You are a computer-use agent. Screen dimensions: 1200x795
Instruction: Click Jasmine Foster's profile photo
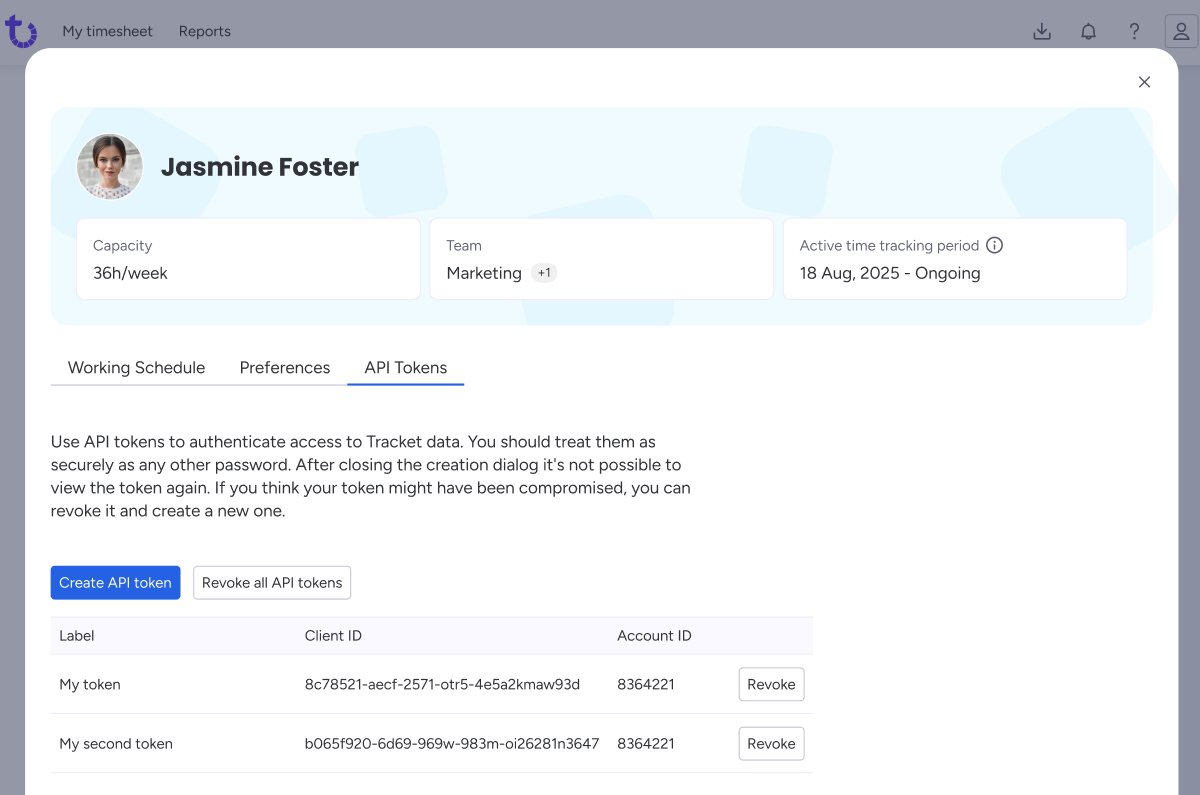(110, 167)
